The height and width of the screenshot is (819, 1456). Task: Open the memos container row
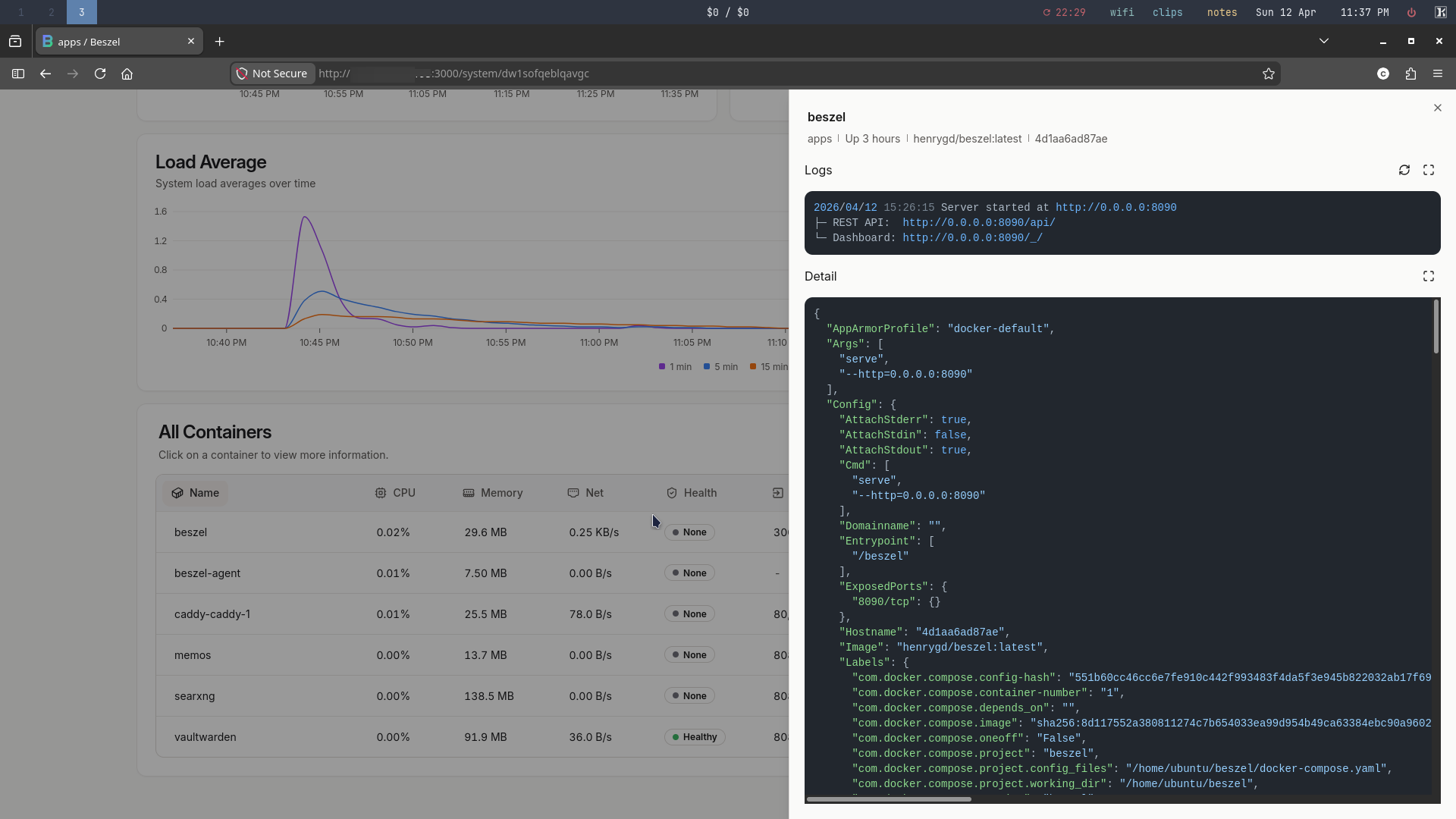coord(472,655)
